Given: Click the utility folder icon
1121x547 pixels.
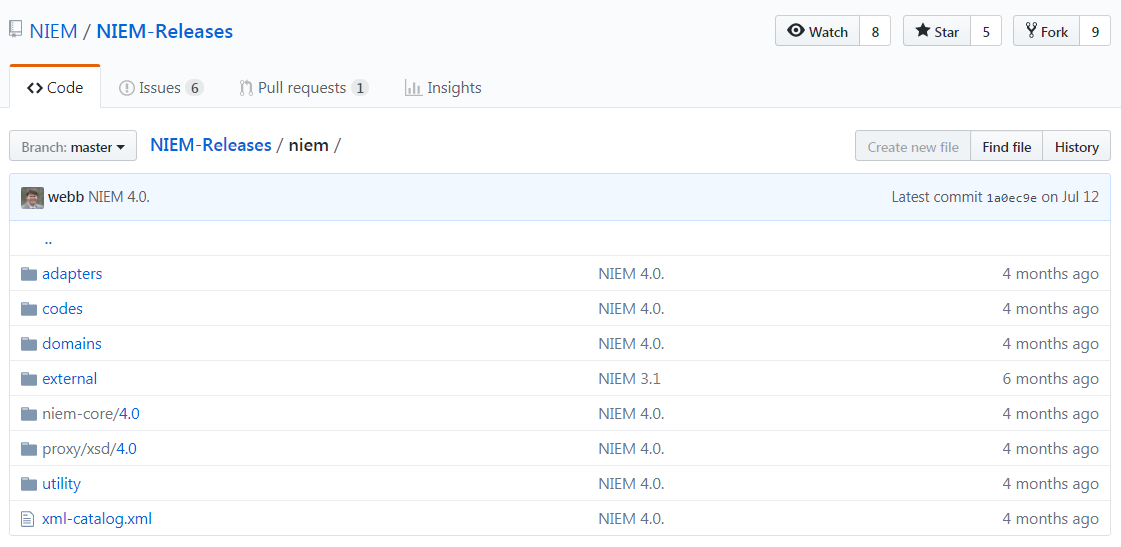Looking at the screenshot, I should point(29,484).
